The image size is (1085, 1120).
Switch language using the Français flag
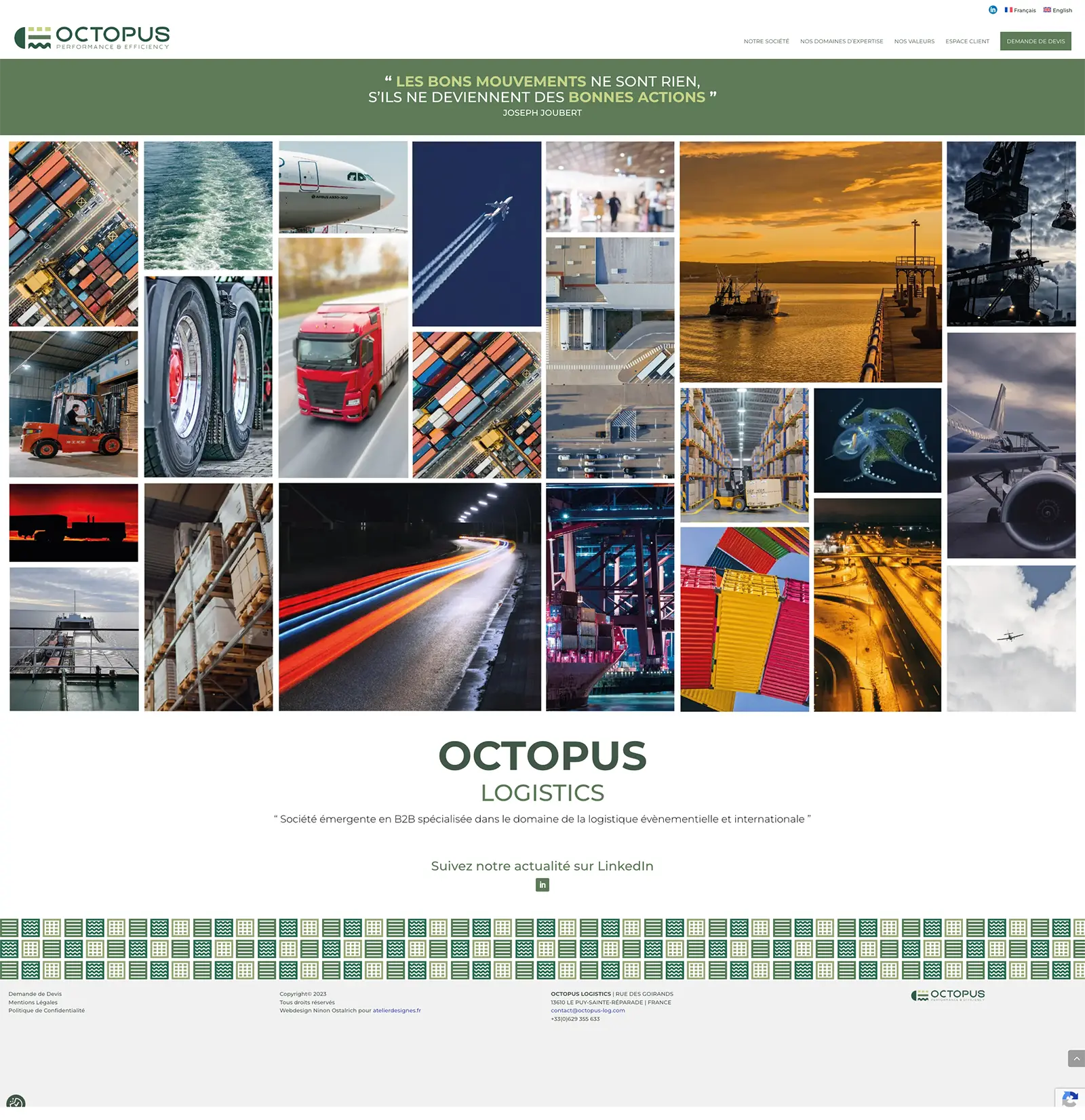[x=1020, y=10]
